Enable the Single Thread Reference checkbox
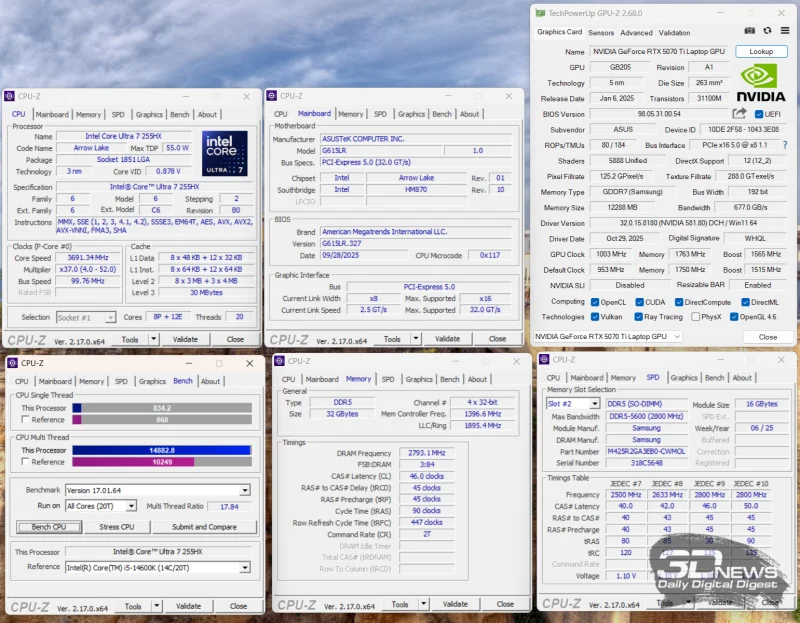The width and height of the screenshot is (800, 623). pyautogui.click(x=24, y=420)
